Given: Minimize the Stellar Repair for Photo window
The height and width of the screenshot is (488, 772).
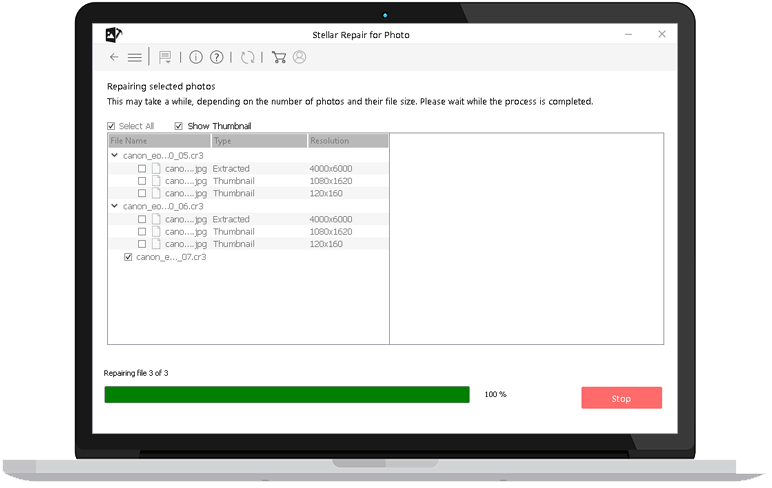Looking at the screenshot, I should pos(628,34).
